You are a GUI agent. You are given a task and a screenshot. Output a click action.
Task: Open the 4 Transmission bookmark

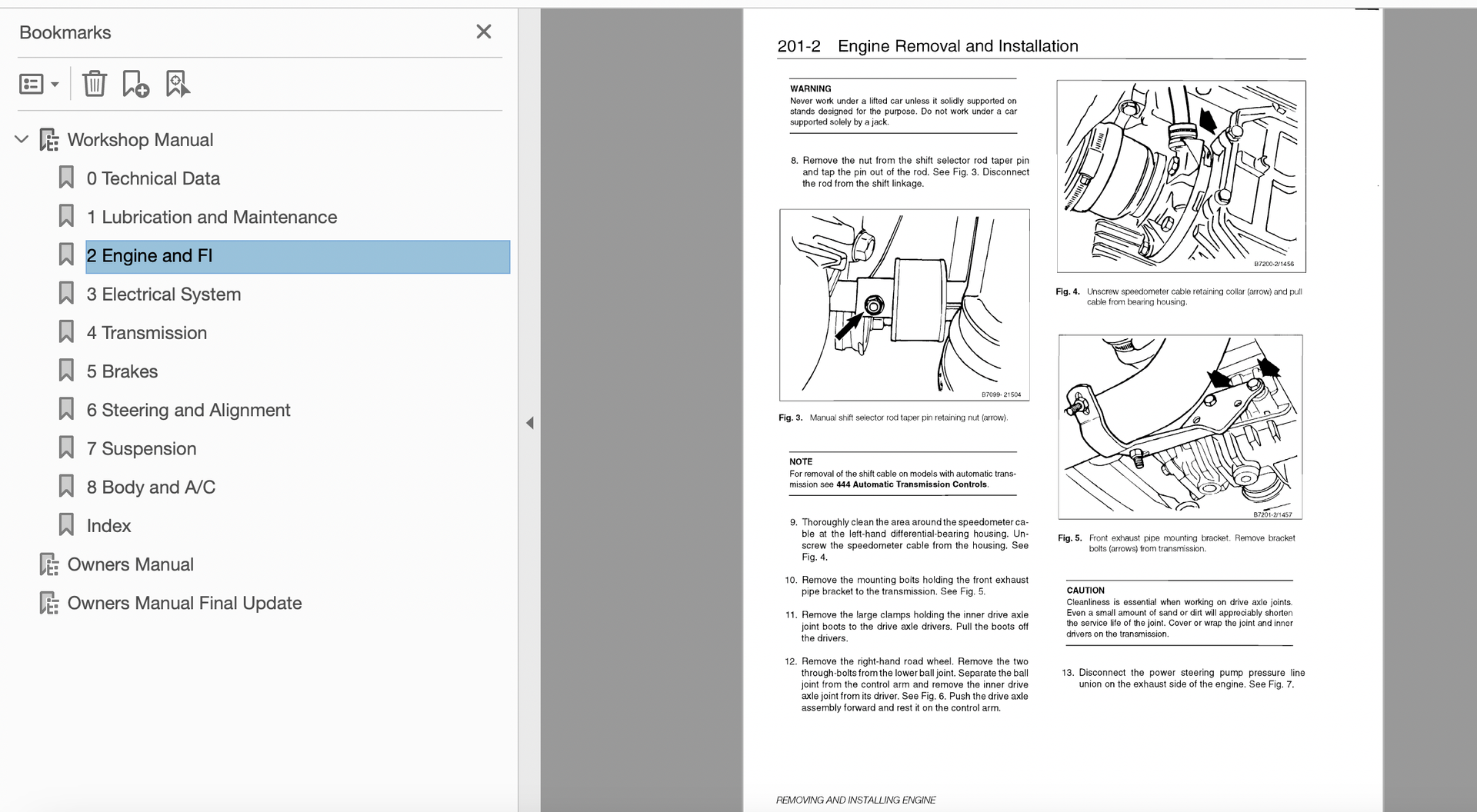(146, 333)
